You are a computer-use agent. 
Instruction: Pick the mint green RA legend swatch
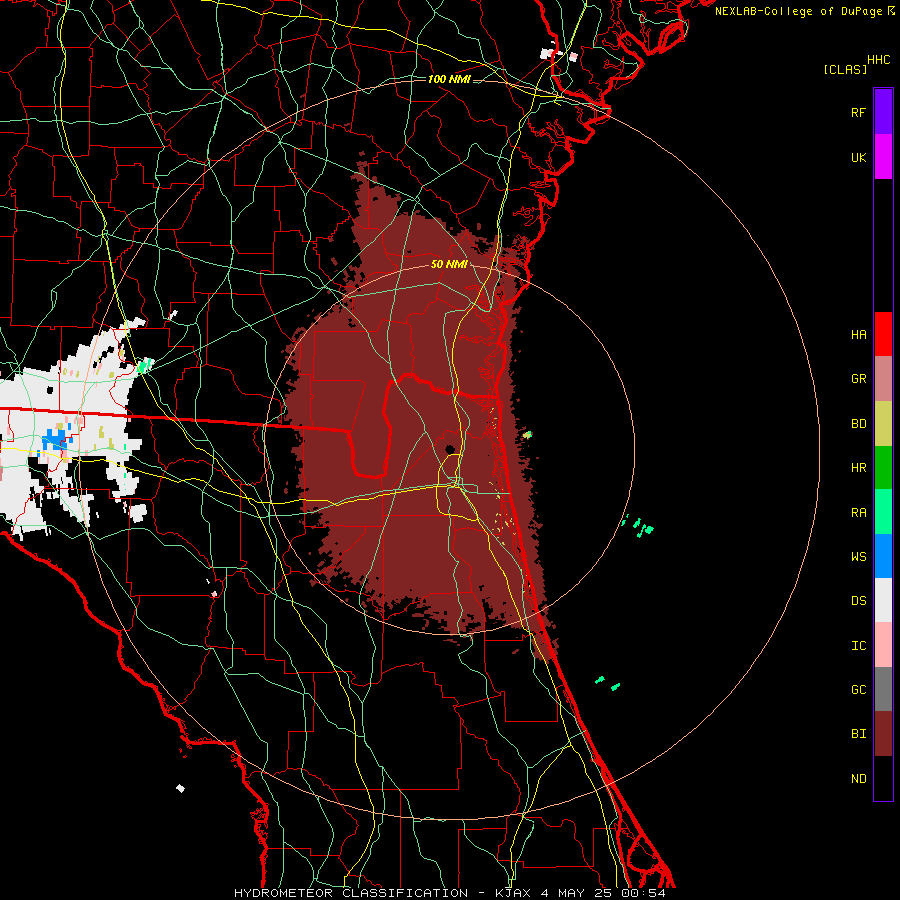tap(883, 512)
